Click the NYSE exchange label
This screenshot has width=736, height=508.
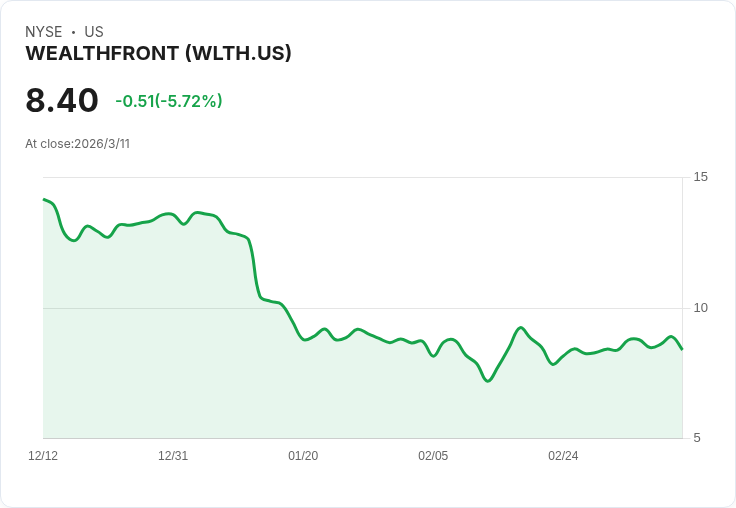pyautogui.click(x=44, y=32)
